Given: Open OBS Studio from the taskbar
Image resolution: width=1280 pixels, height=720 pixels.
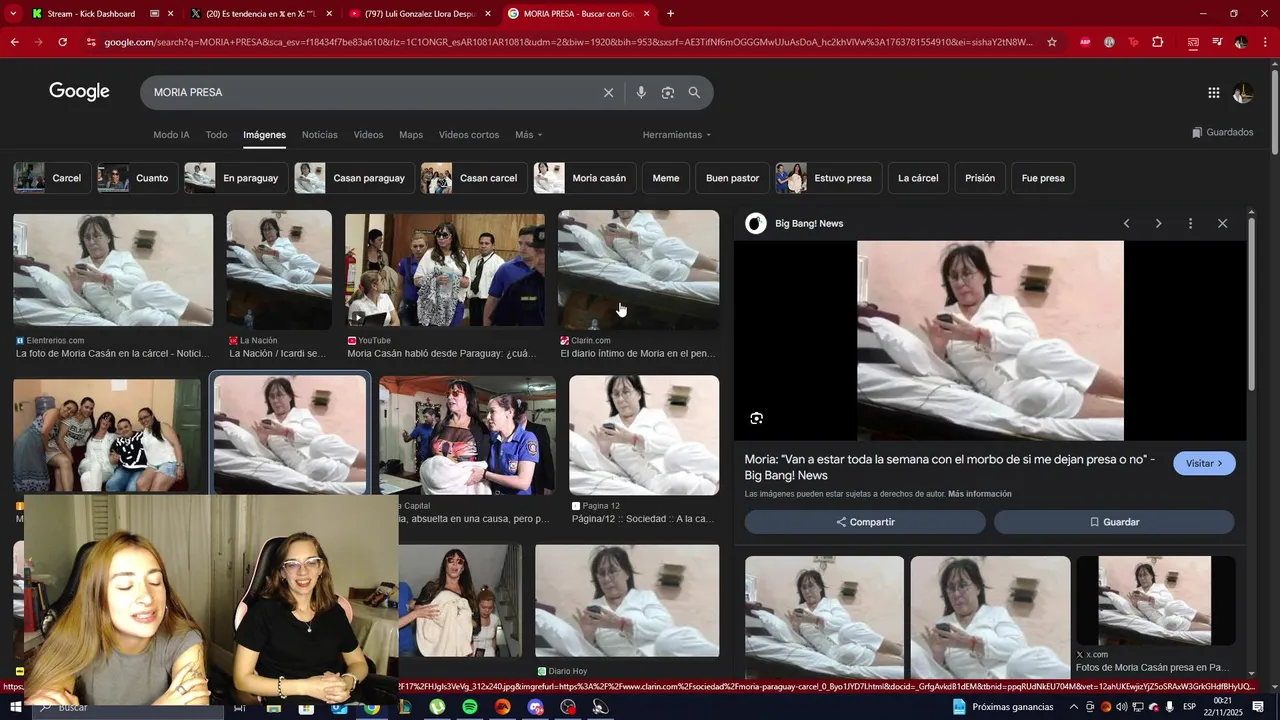Looking at the screenshot, I should click(x=568, y=707).
